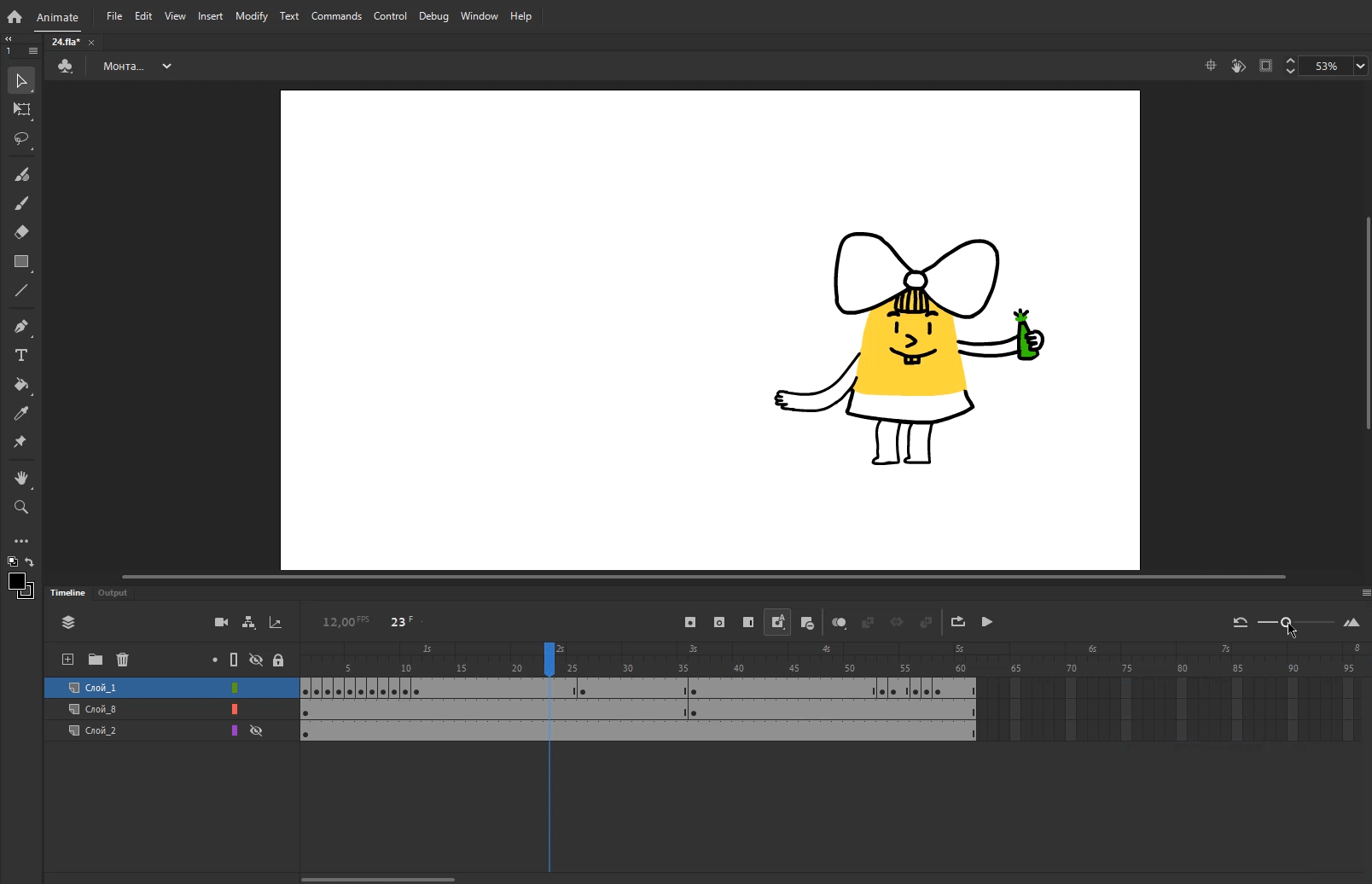The image size is (1372, 884).
Task: Select the Text tool
Action: (21, 355)
